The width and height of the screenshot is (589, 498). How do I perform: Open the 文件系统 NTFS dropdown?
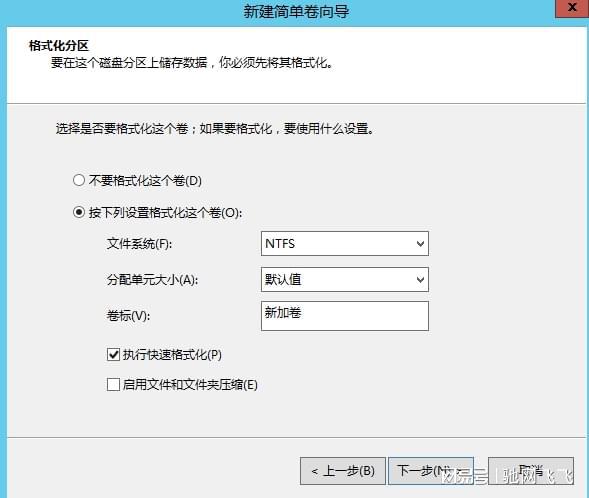tap(344, 244)
